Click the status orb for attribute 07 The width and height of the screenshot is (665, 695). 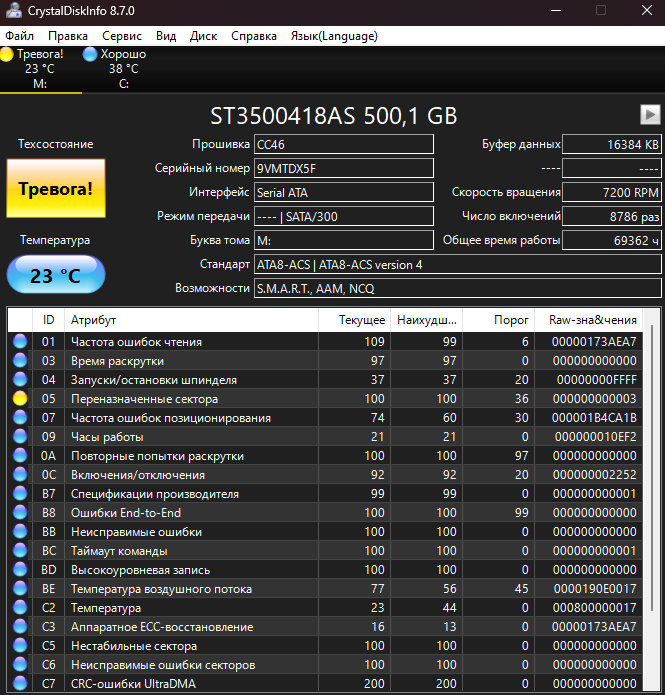(20, 418)
